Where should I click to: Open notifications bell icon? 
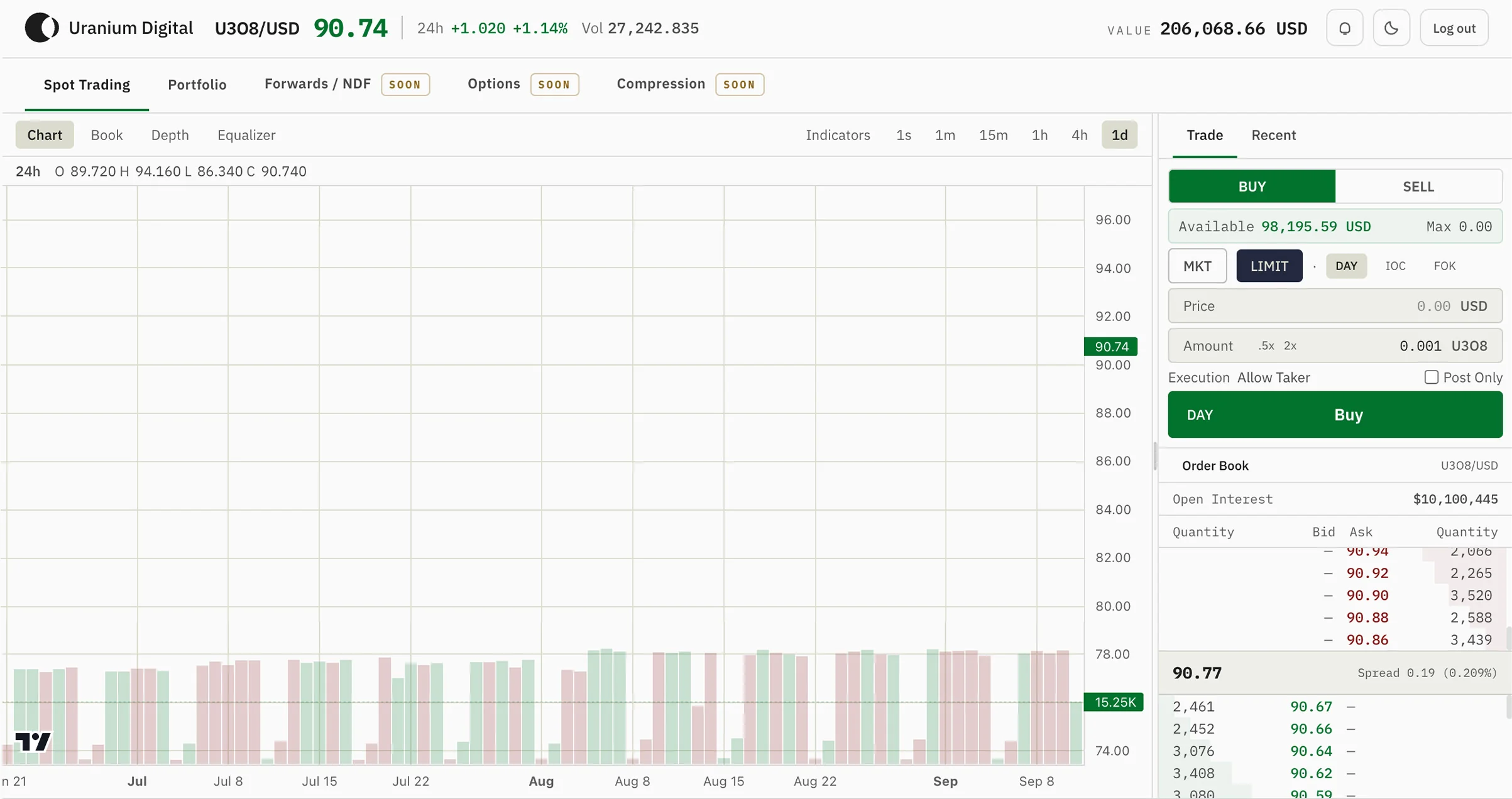pos(1344,28)
